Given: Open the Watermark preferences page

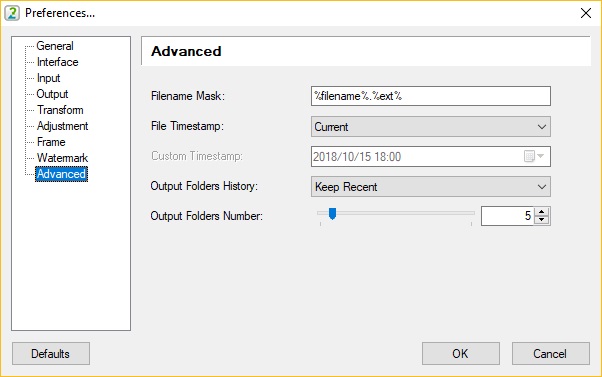Looking at the screenshot, I should click(62, 158).
